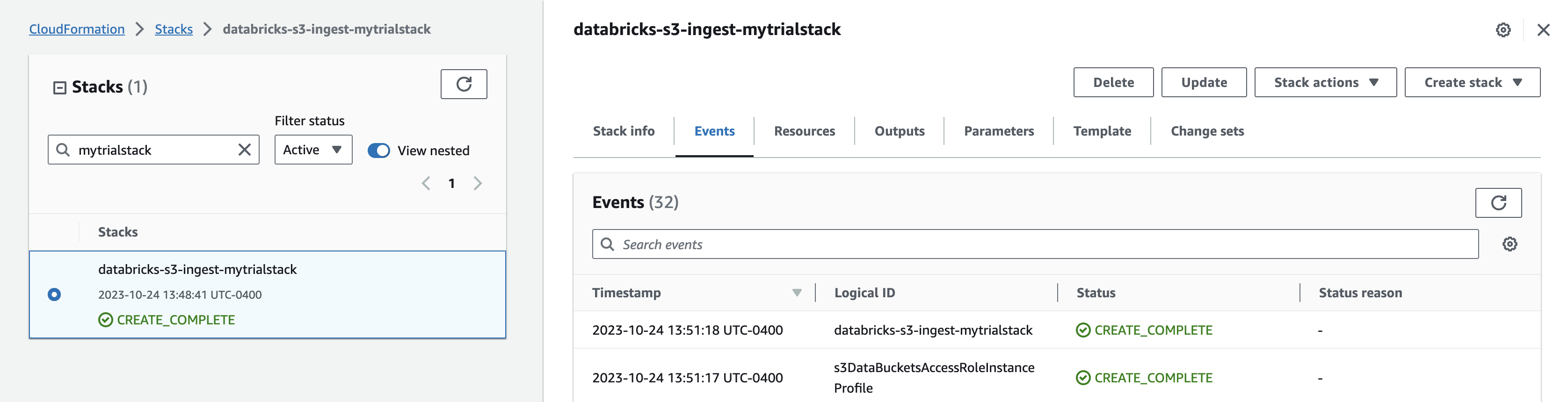The image size is (1568, 402).
Task: Open Create stack dropdown
Action: click(1472, 82)
